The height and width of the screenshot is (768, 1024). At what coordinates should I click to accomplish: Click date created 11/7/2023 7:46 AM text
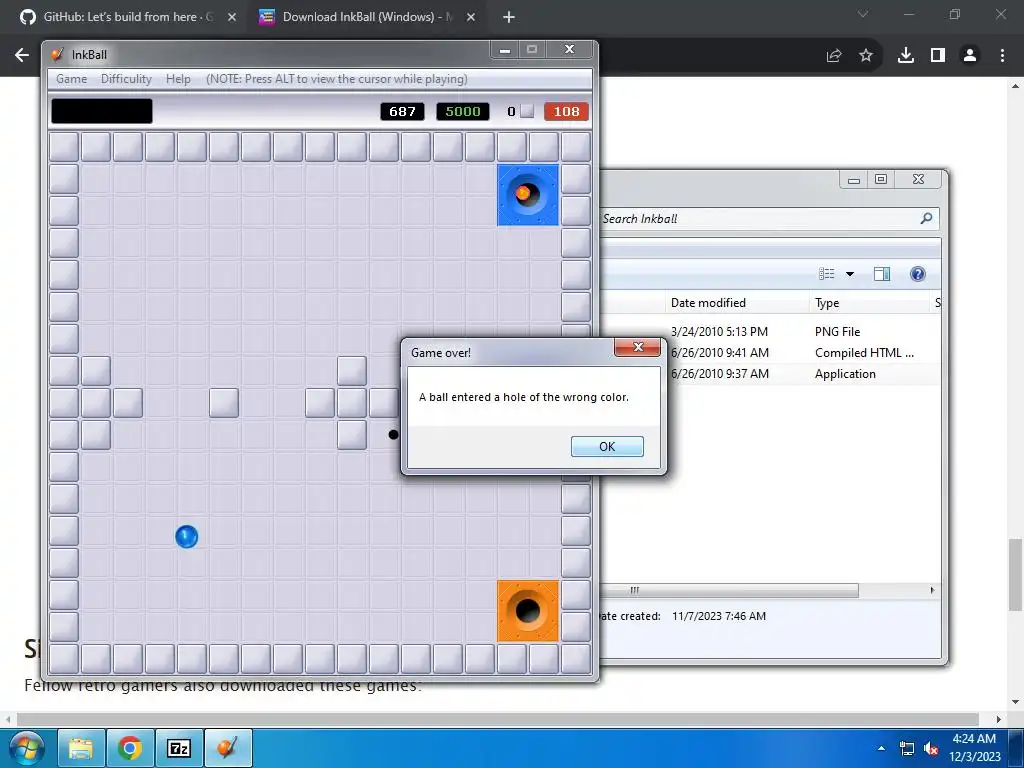719,616
